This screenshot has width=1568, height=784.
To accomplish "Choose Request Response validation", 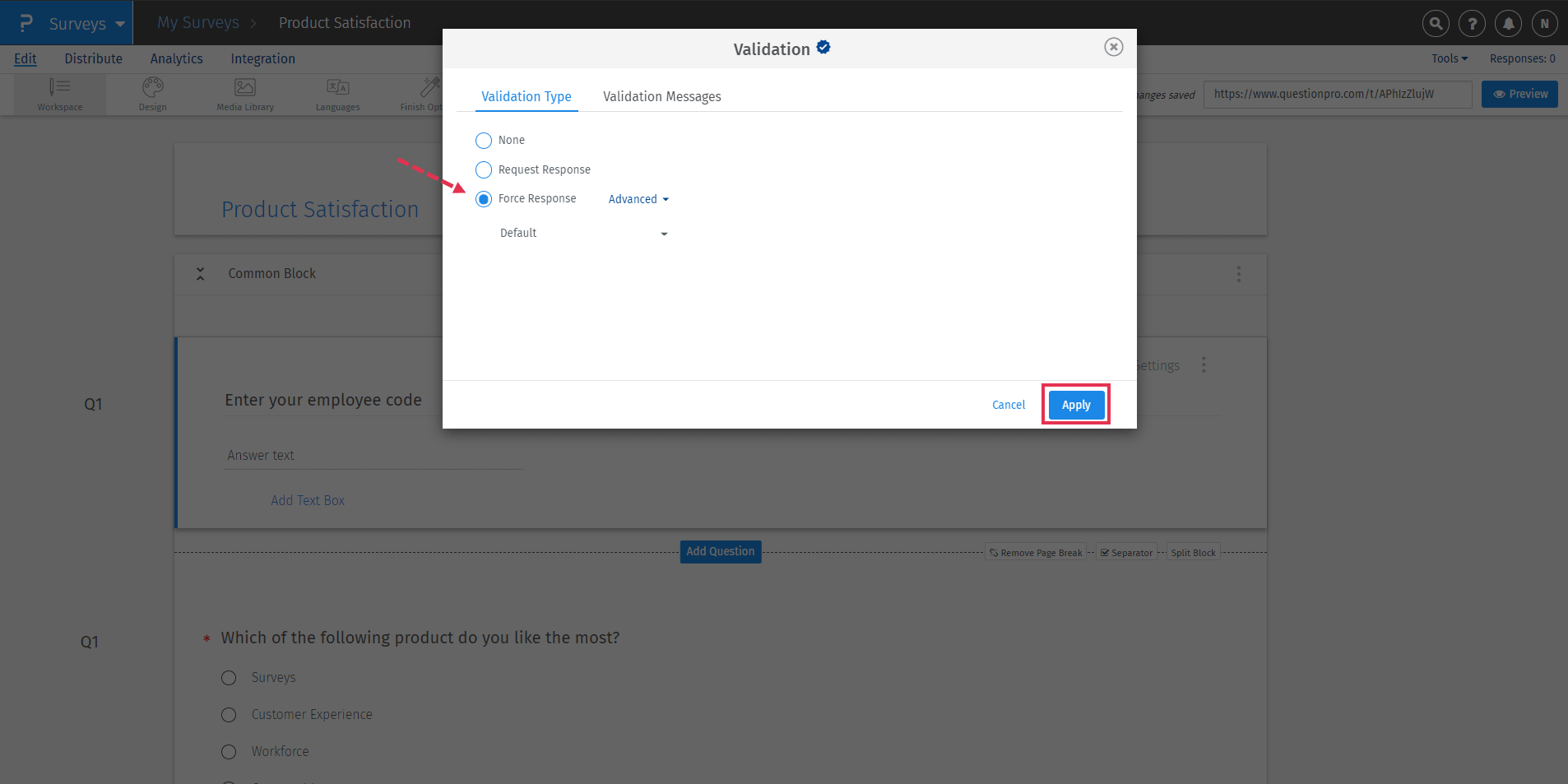I will click(483, 169).
